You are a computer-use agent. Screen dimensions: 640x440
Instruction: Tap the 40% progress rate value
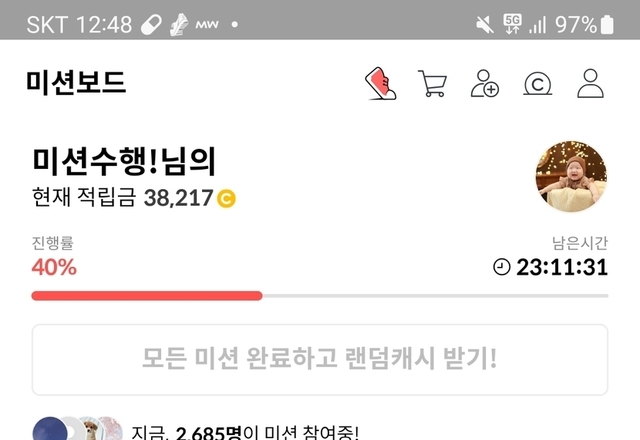54,268
